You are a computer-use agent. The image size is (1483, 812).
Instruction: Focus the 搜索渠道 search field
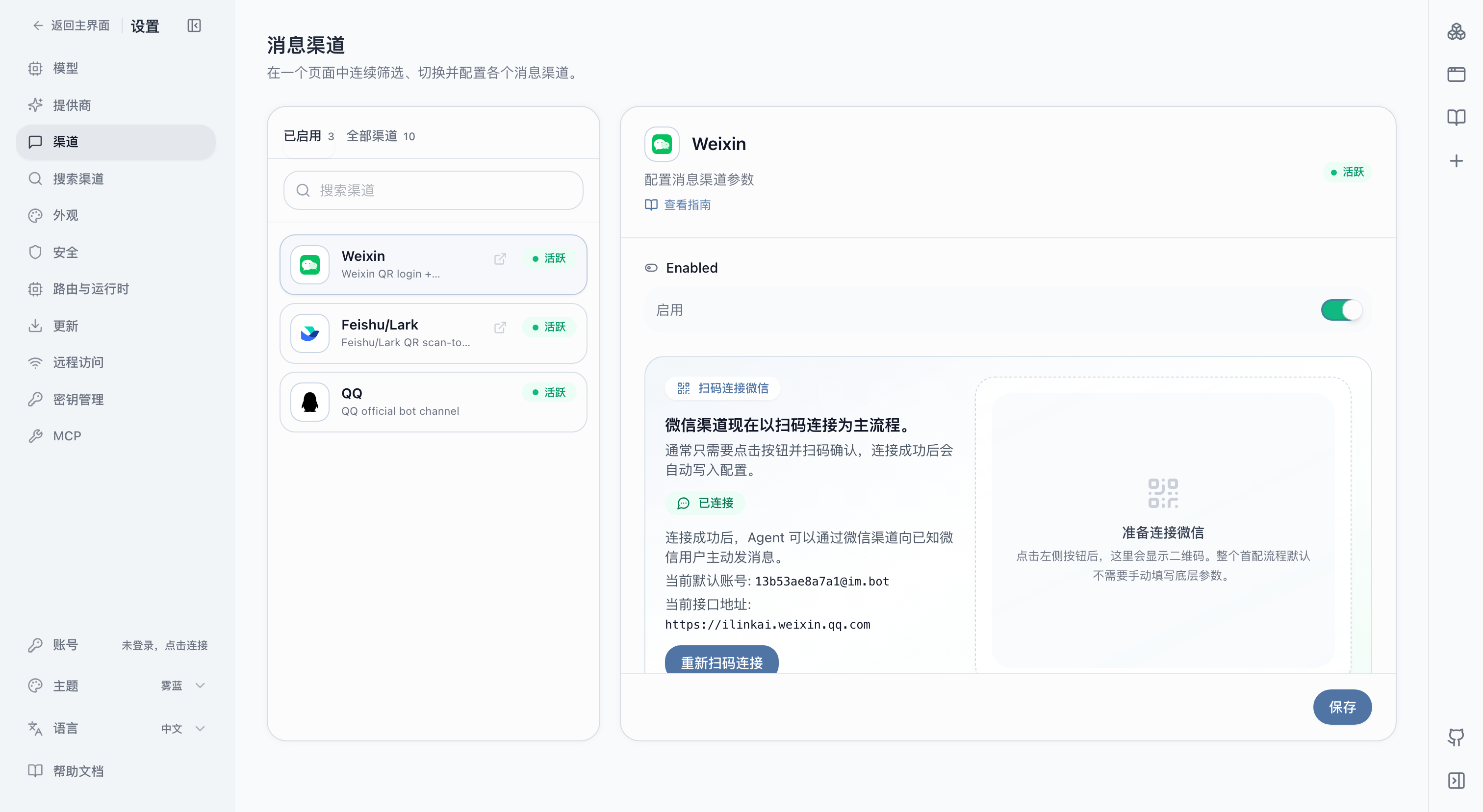(433, 190)
